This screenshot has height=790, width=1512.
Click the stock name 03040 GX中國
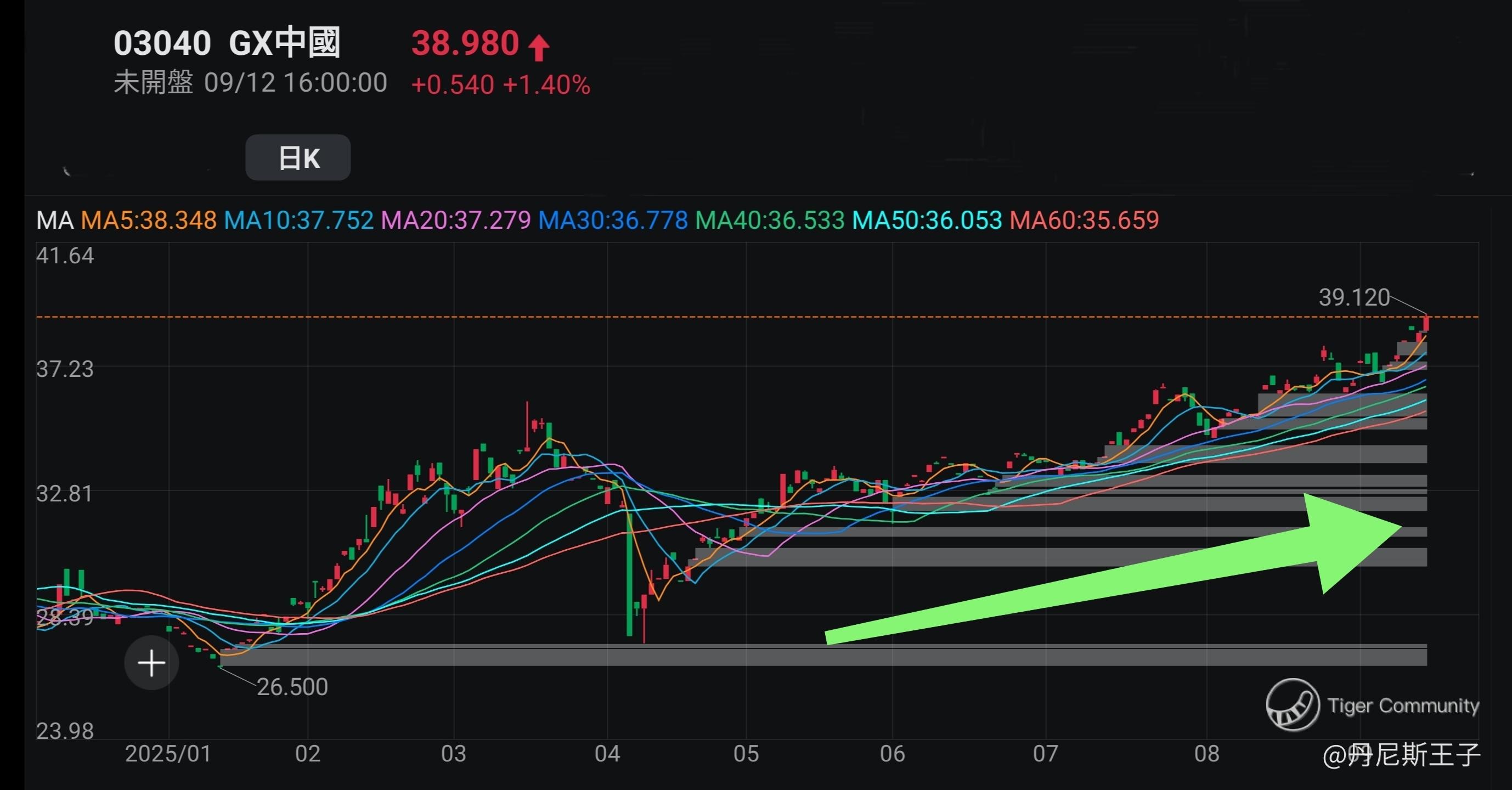click(x=227, y=43)
